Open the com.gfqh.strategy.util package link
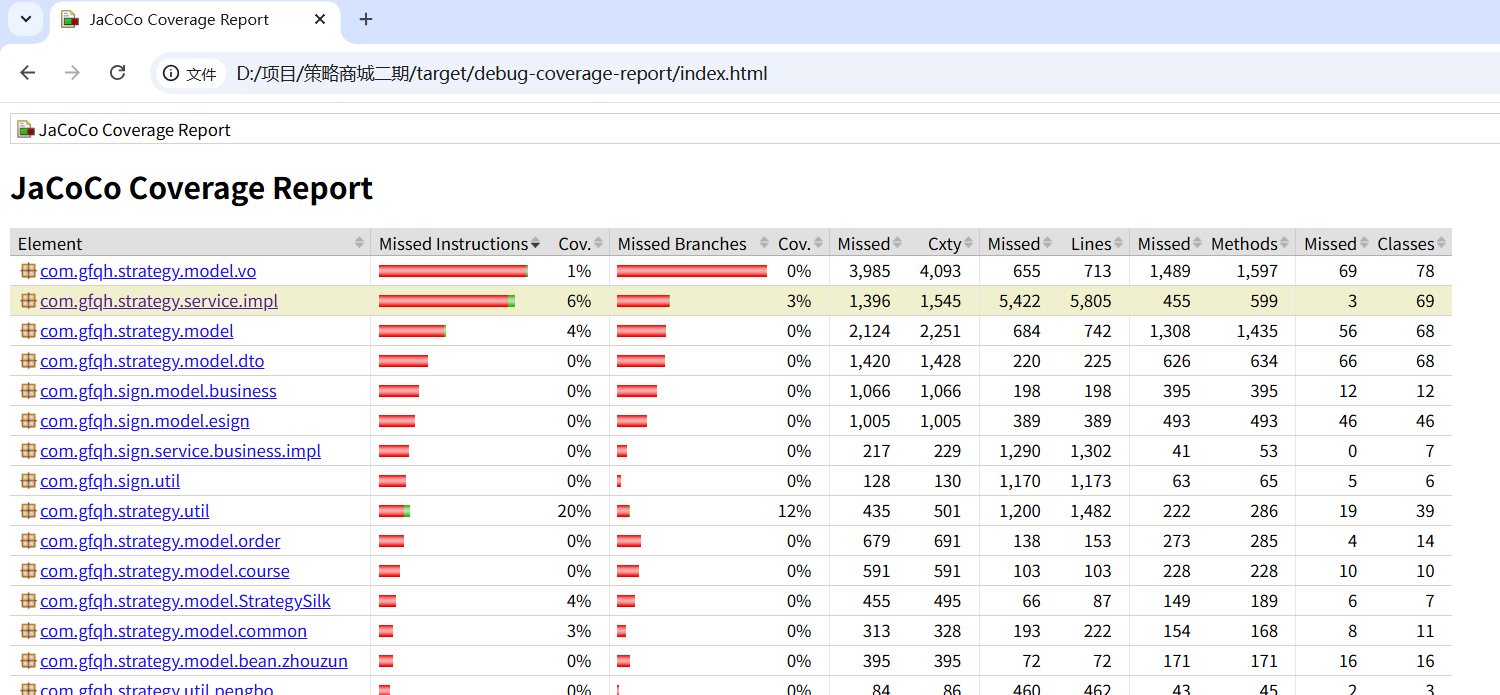The image size is (1500, 695). click(x=125, y=511)
